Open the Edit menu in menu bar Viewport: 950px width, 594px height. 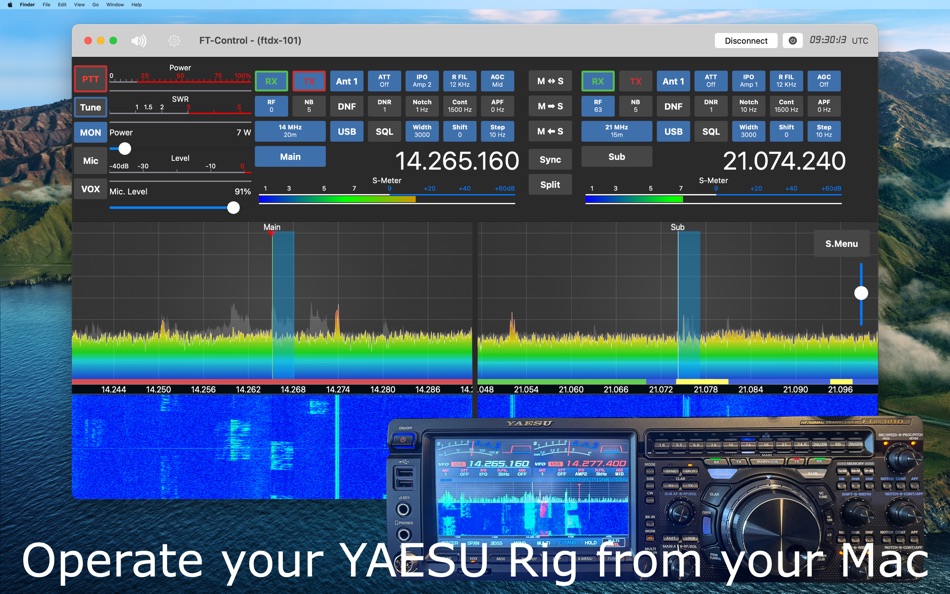pyautogui.click(x=62, y=4)
